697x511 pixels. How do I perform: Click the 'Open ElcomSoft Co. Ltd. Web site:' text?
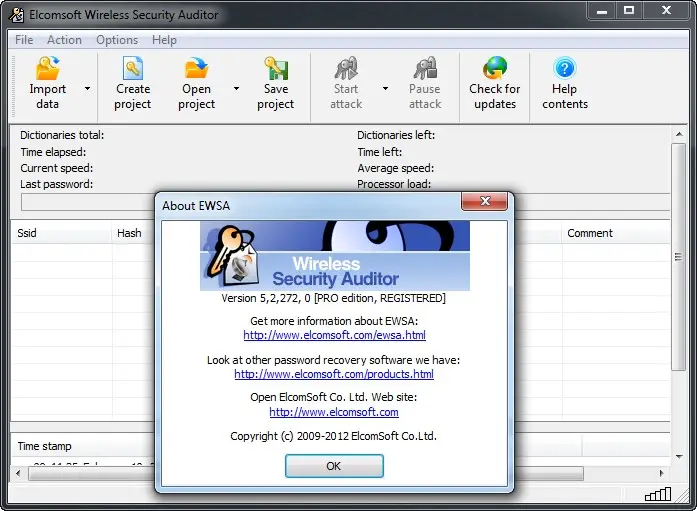pyautogui.click(x=334, y=397)
